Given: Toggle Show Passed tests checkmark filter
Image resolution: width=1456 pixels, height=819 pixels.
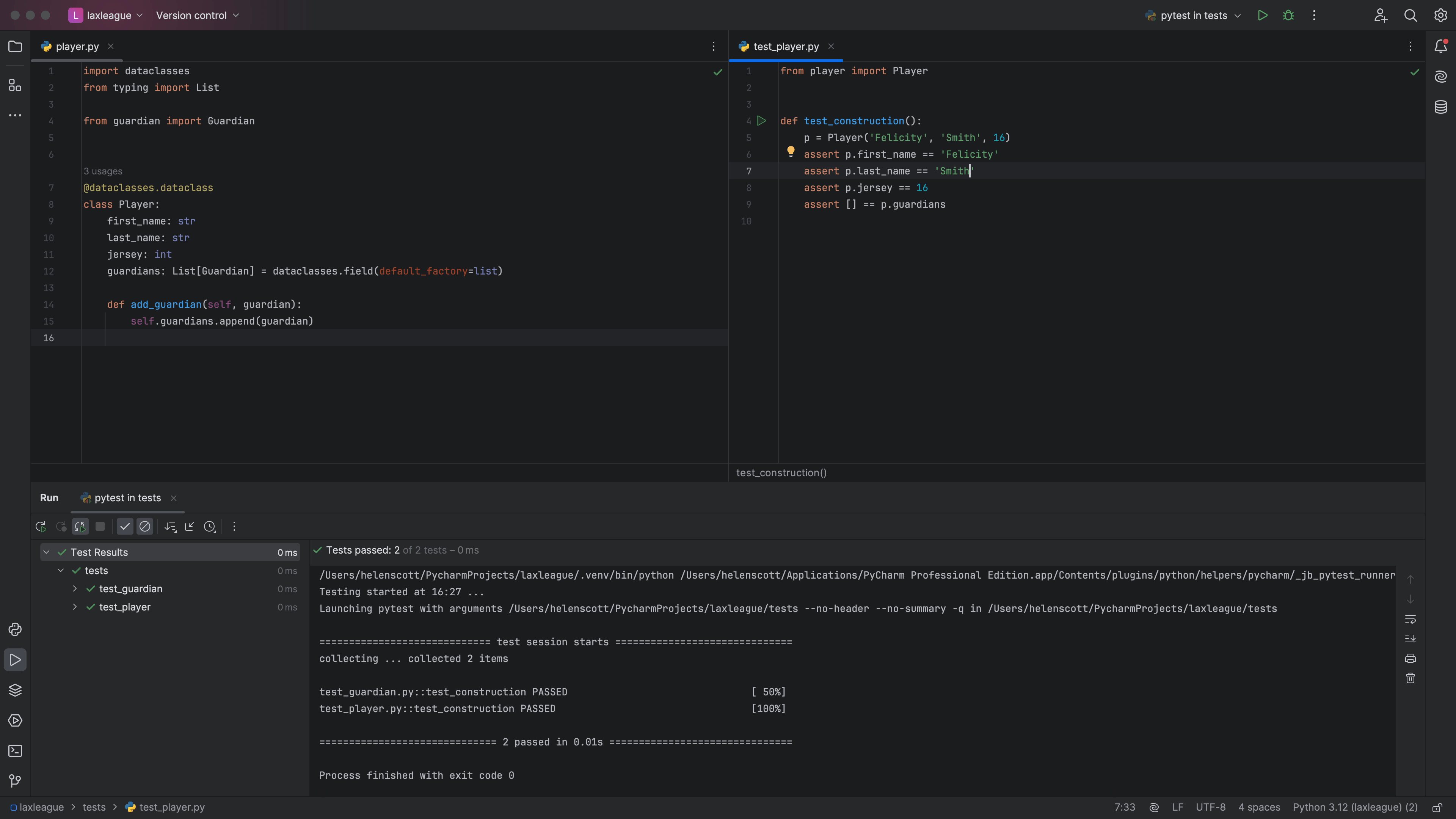Looking at the screenshot, I should tap(125, 527).
